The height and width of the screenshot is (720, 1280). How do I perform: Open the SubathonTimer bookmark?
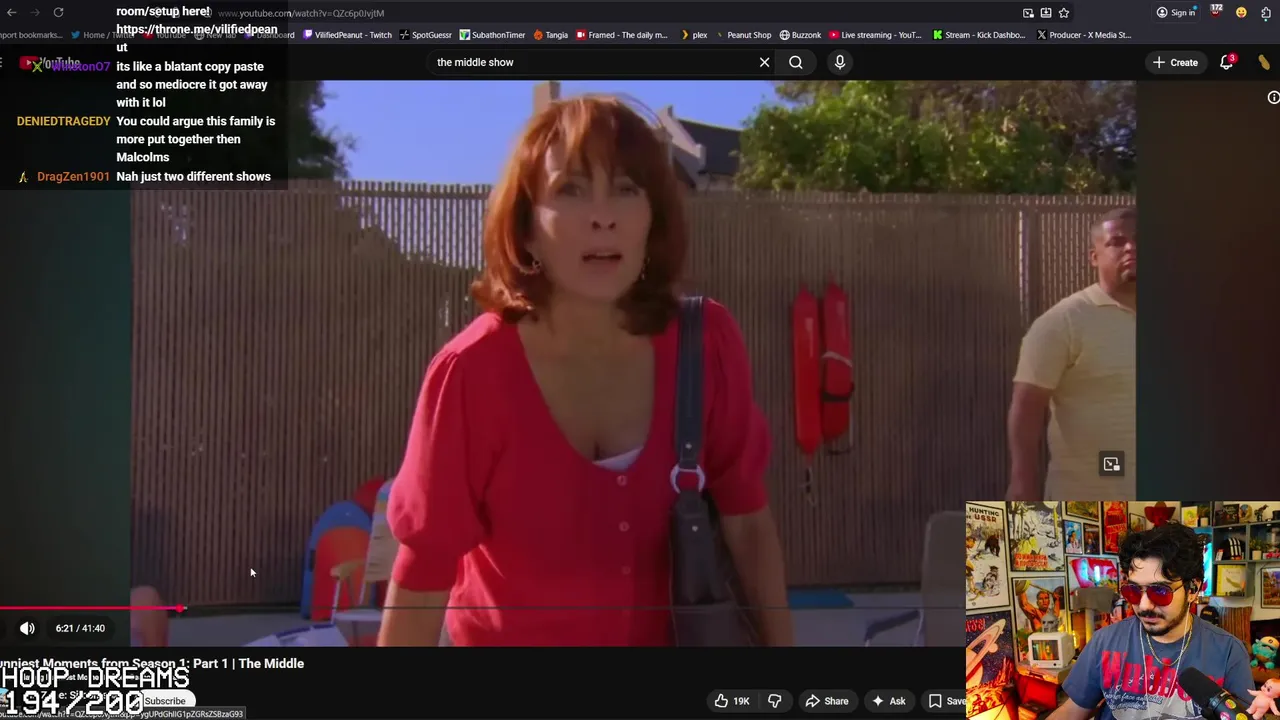click(492, 35)
